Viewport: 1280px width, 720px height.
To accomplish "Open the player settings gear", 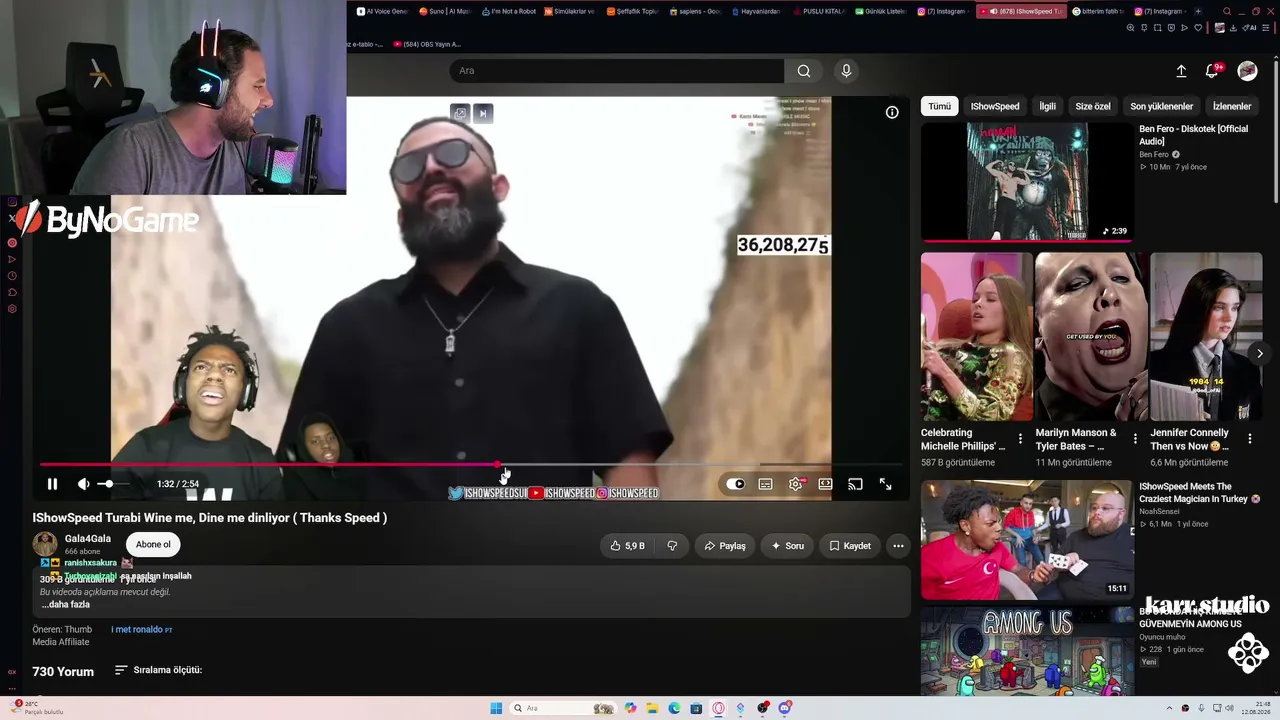I will (x=796, y=484).
